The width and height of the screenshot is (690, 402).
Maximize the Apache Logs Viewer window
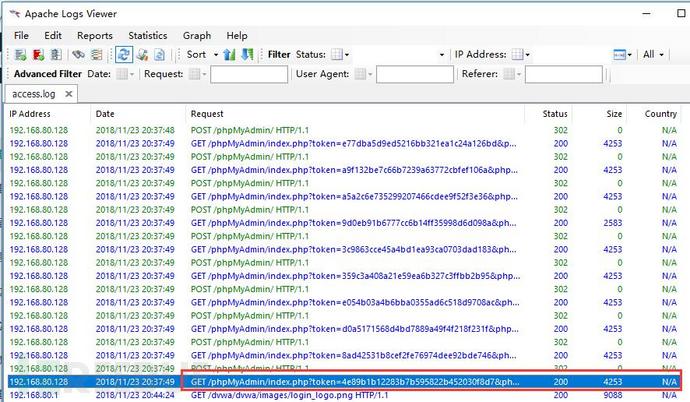click(x=681, y=13)
